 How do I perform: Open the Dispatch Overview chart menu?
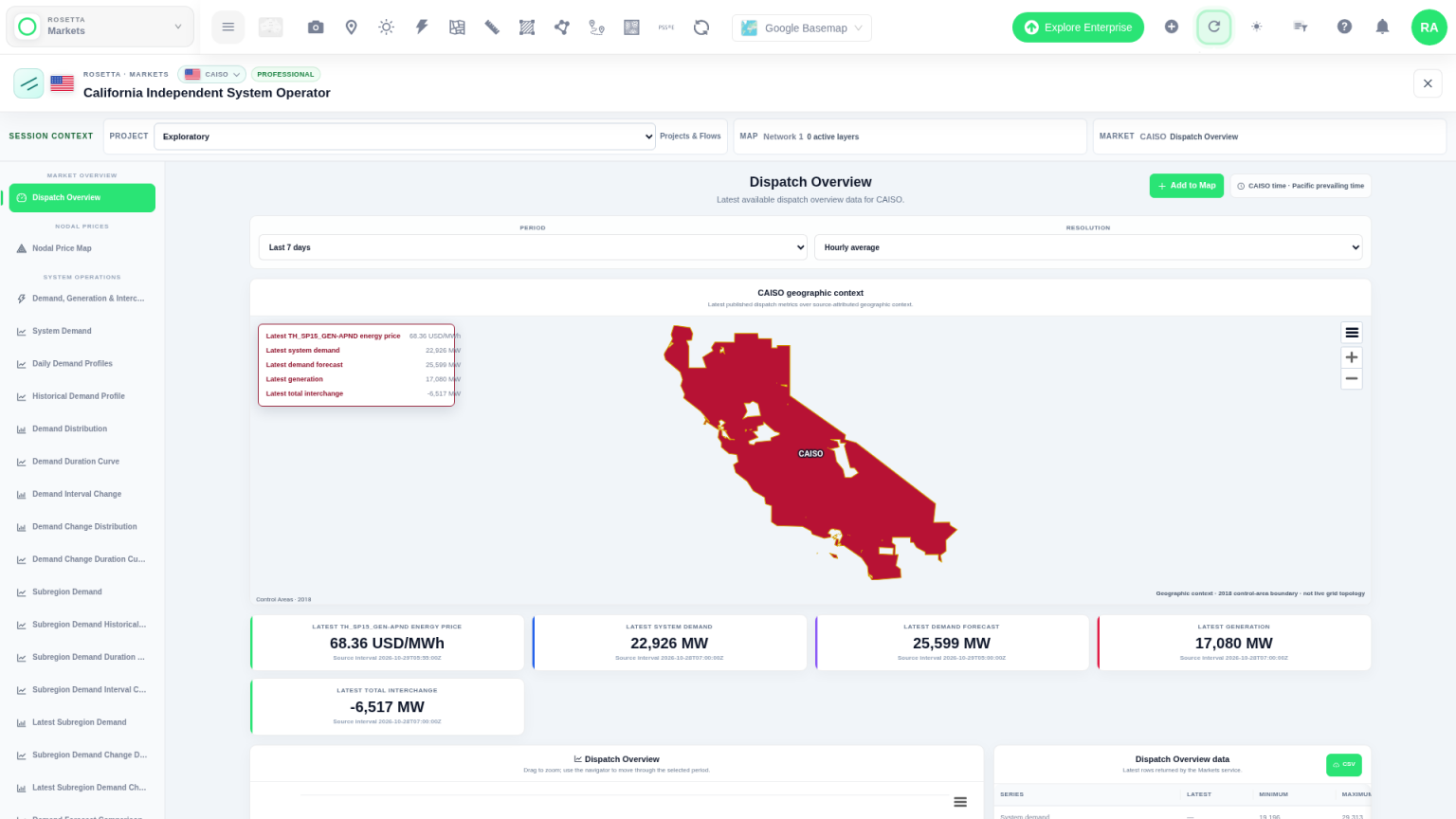[960, 802]
